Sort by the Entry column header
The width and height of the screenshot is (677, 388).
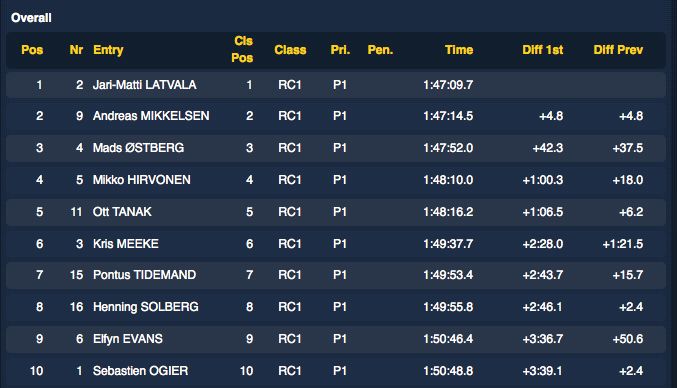coord(108,50)
